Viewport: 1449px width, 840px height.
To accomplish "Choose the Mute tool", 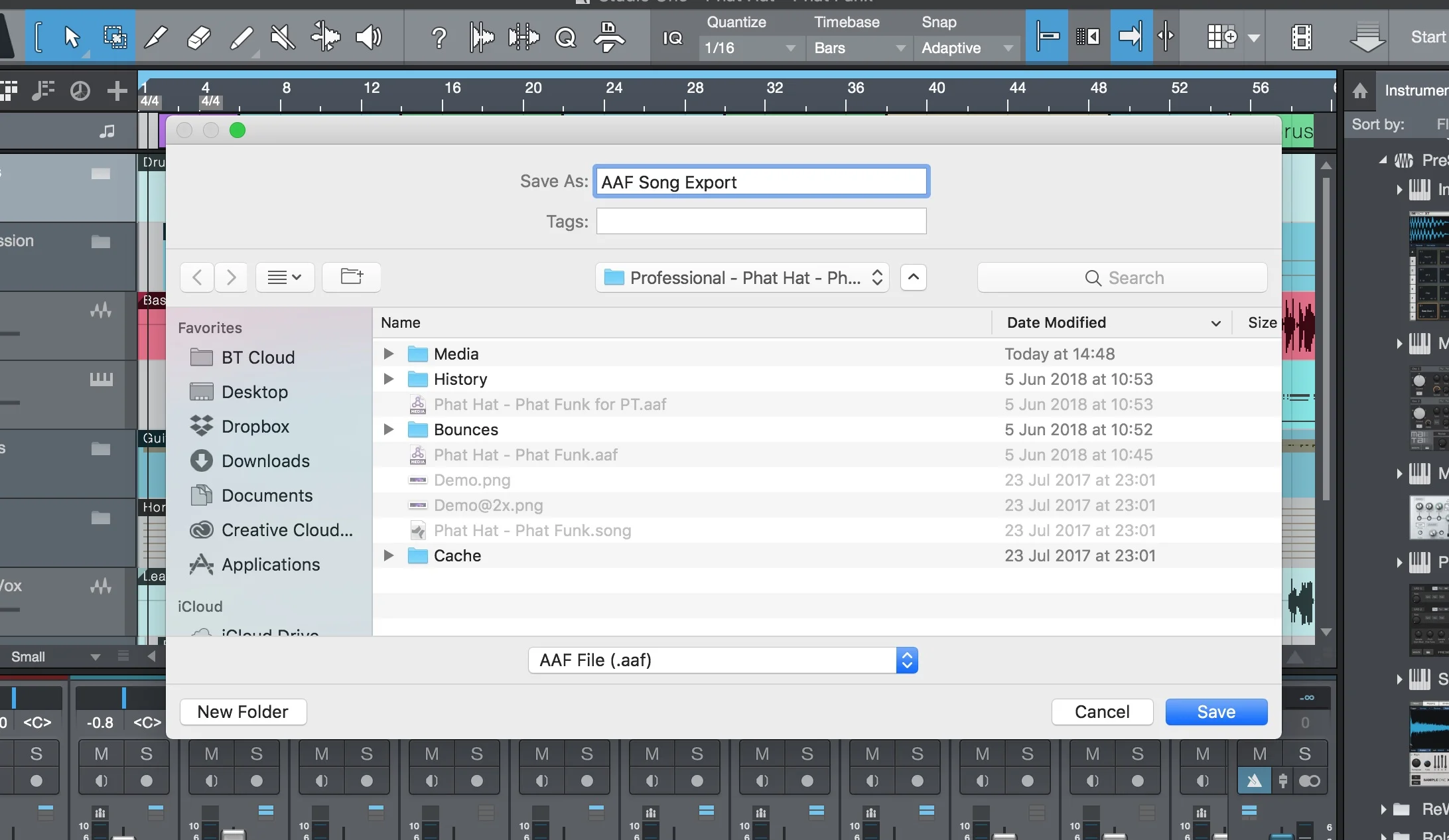I will pyautogui.click(x=283, y=37).
